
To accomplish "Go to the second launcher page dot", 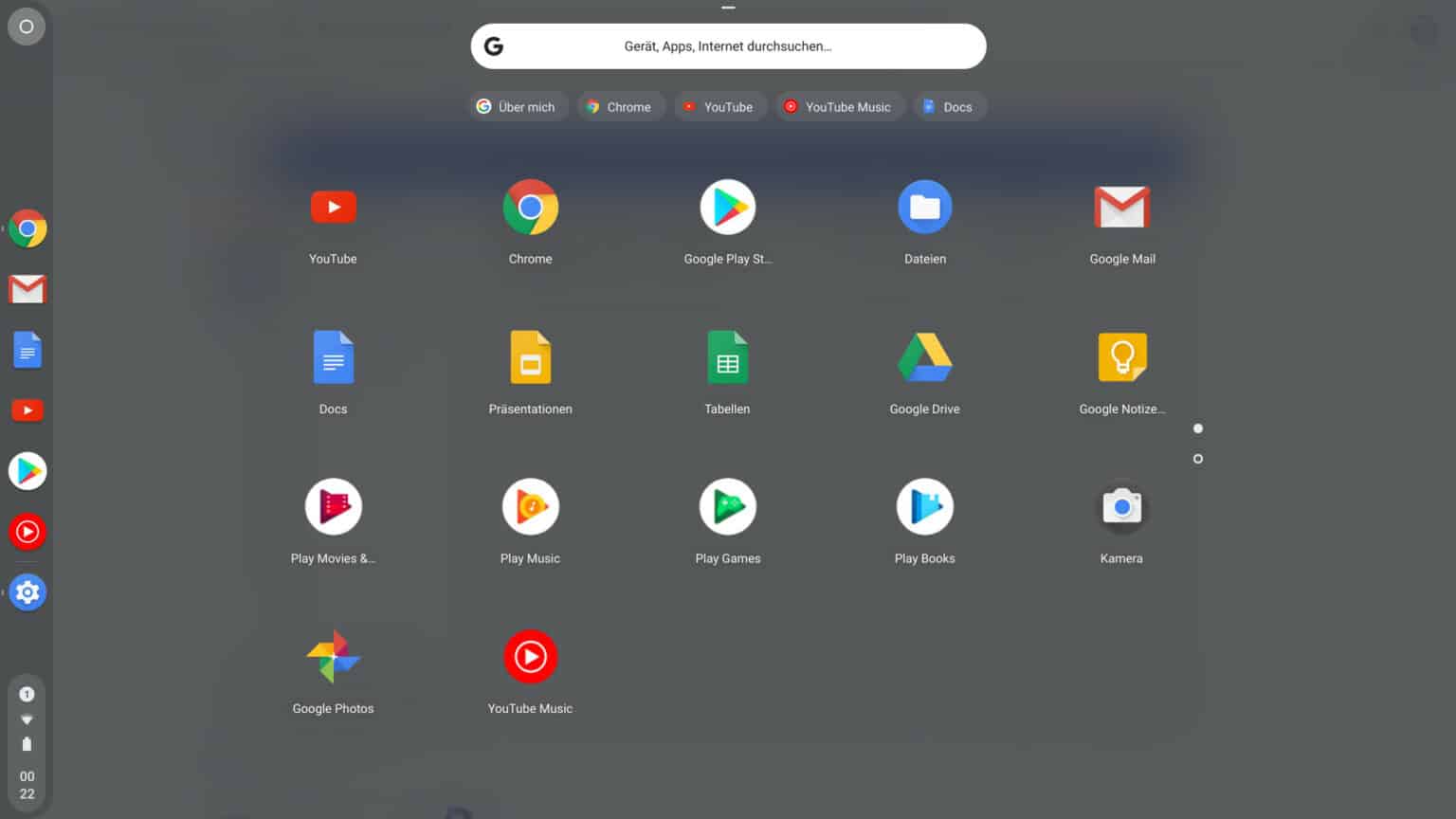I will pos(1198,459).
